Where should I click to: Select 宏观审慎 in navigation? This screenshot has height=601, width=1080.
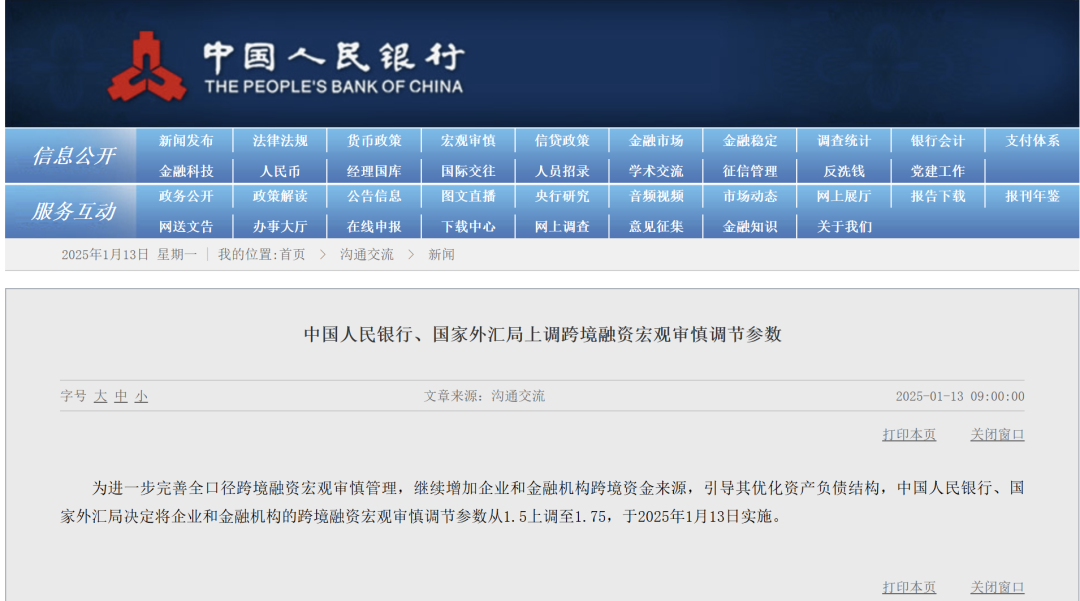468,141
